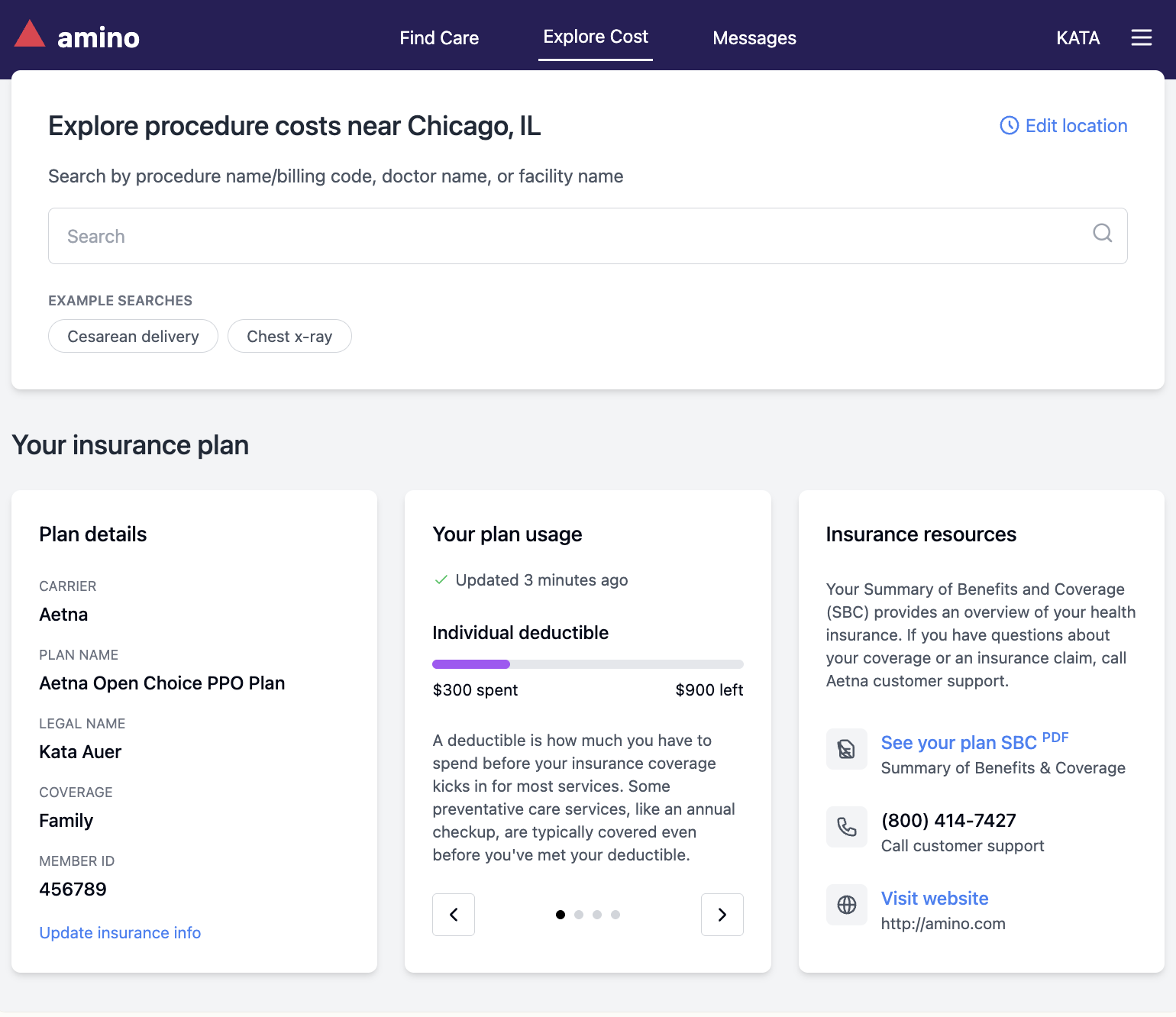Go to previous plan usage slide
The width and height of the screenshot is (1176, 1017).
(454, 915)
